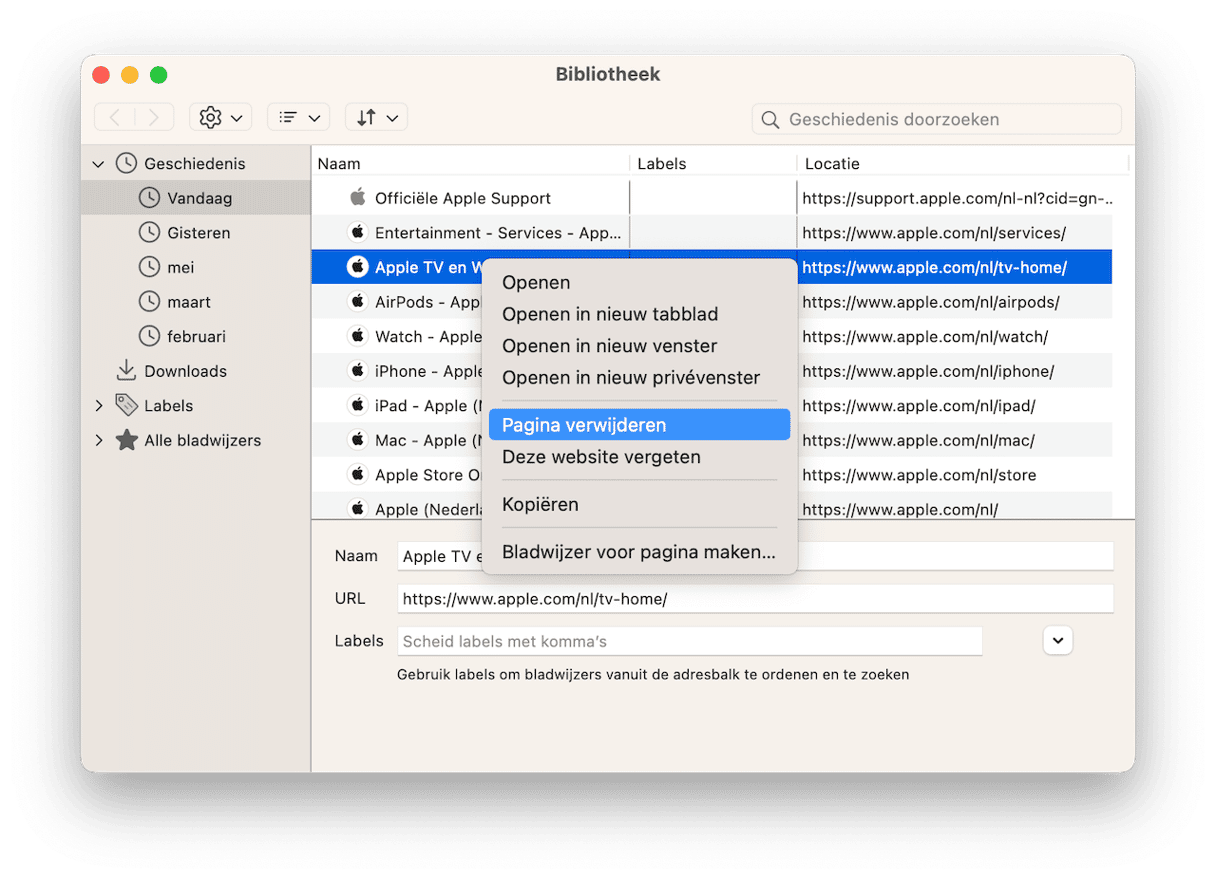Expand the Alle bladwijzers tree section

pyautogui.click(x=98, y=440)
